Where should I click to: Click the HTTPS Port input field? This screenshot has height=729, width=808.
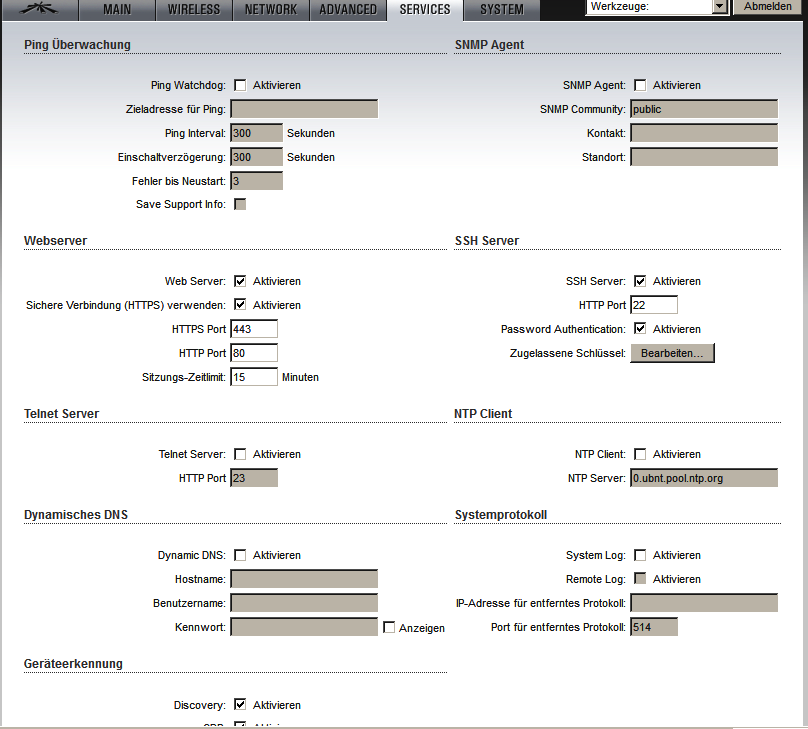point(254,329)
